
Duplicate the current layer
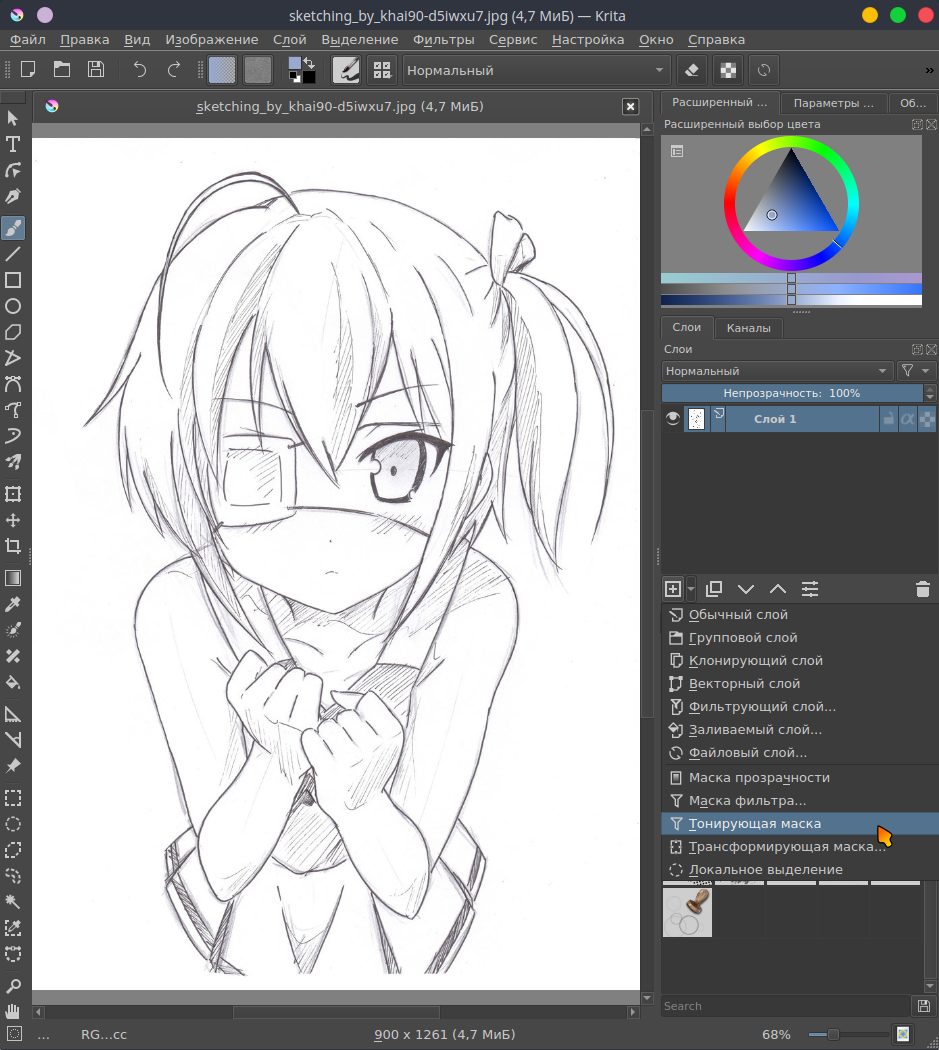714,589
